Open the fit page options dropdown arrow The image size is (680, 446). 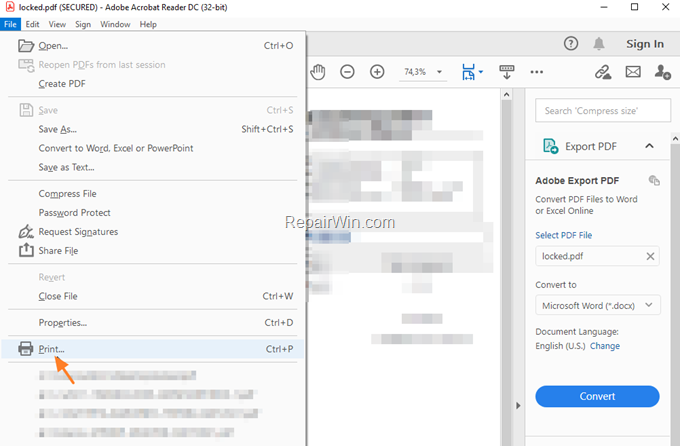click(481, 72)
